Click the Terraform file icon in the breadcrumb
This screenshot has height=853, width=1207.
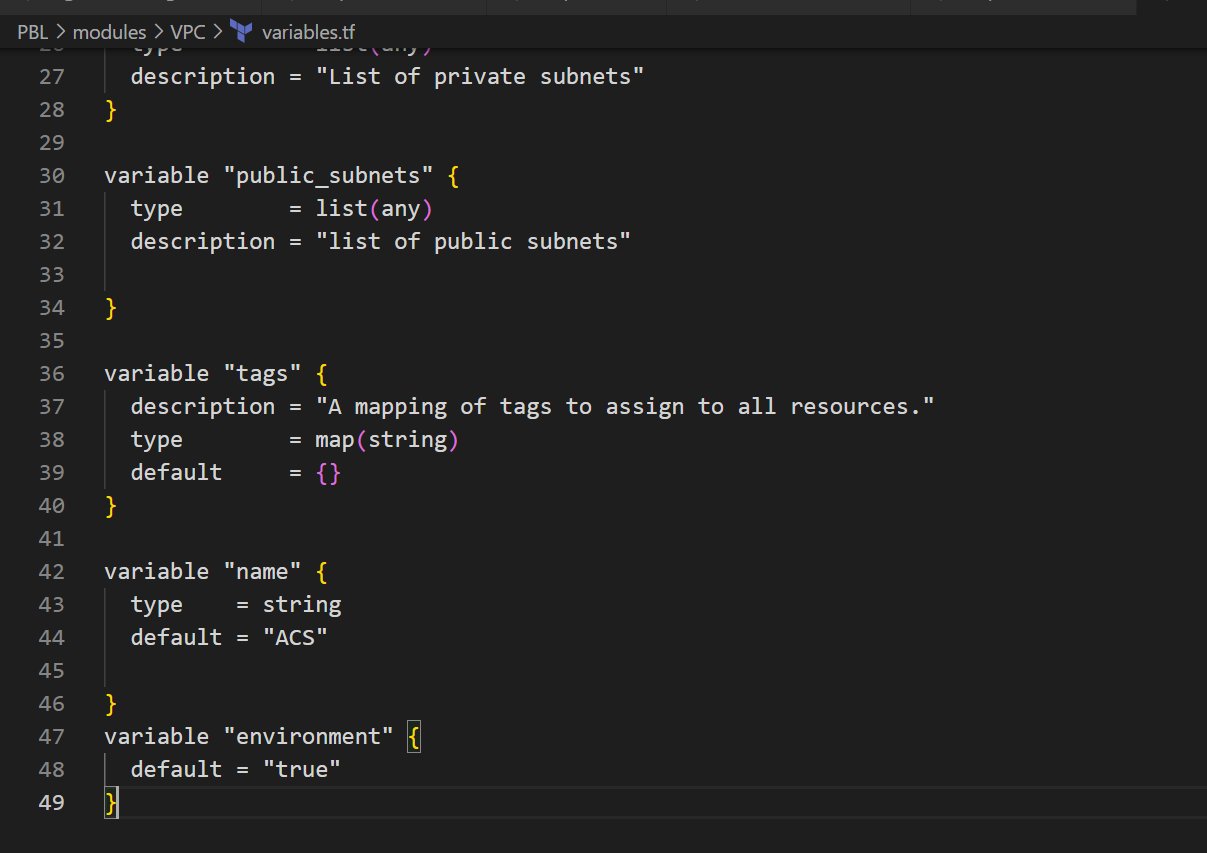240,31
